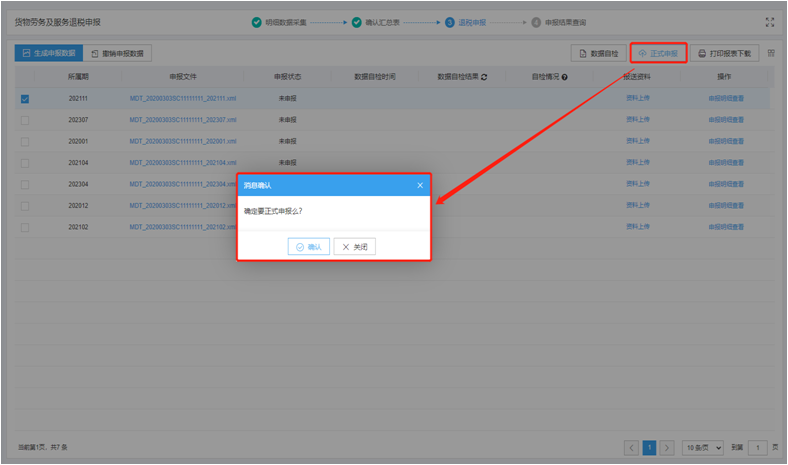Select step 明细数据采集 in the progress bar

click(x=279, y=22)
